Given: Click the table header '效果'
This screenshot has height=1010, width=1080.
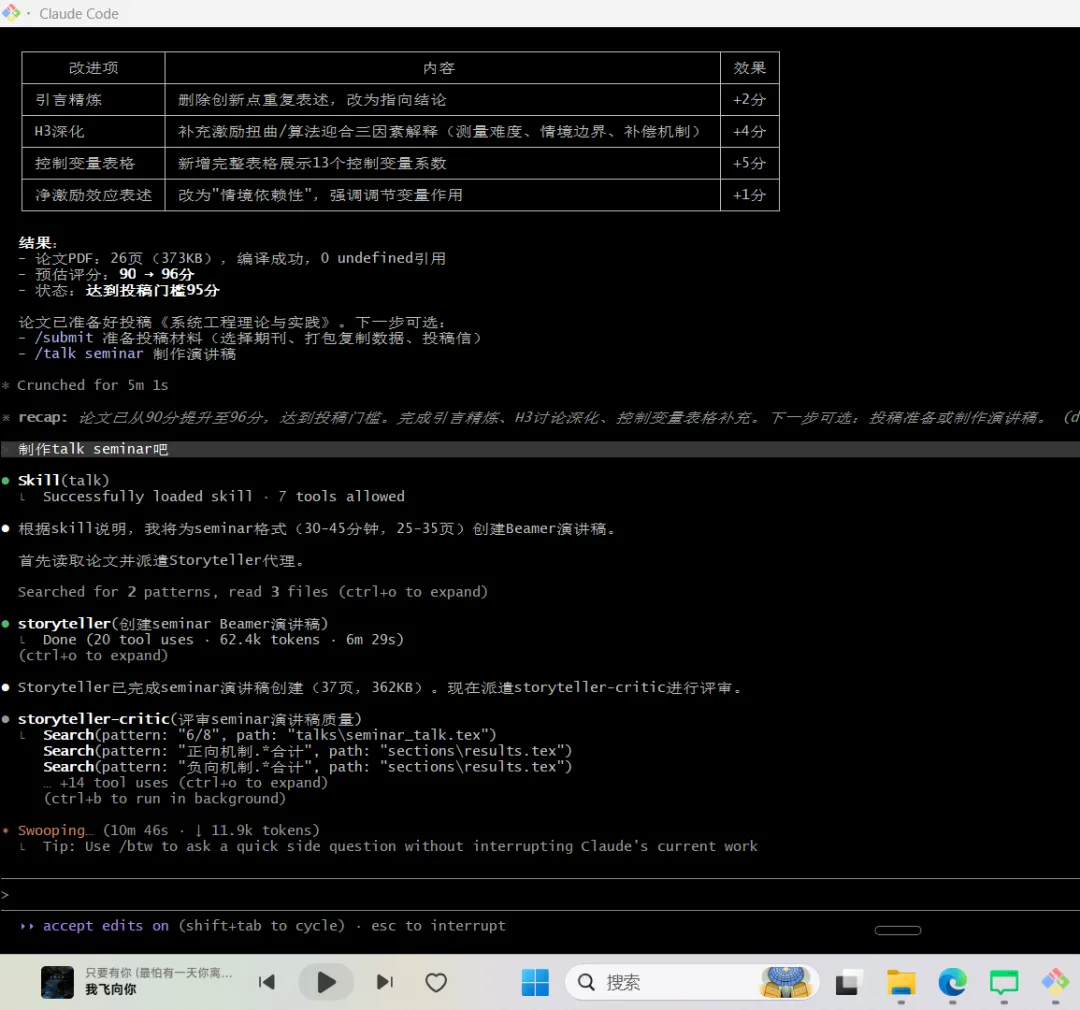Looking at the screenshot, I should click(749, 68).
